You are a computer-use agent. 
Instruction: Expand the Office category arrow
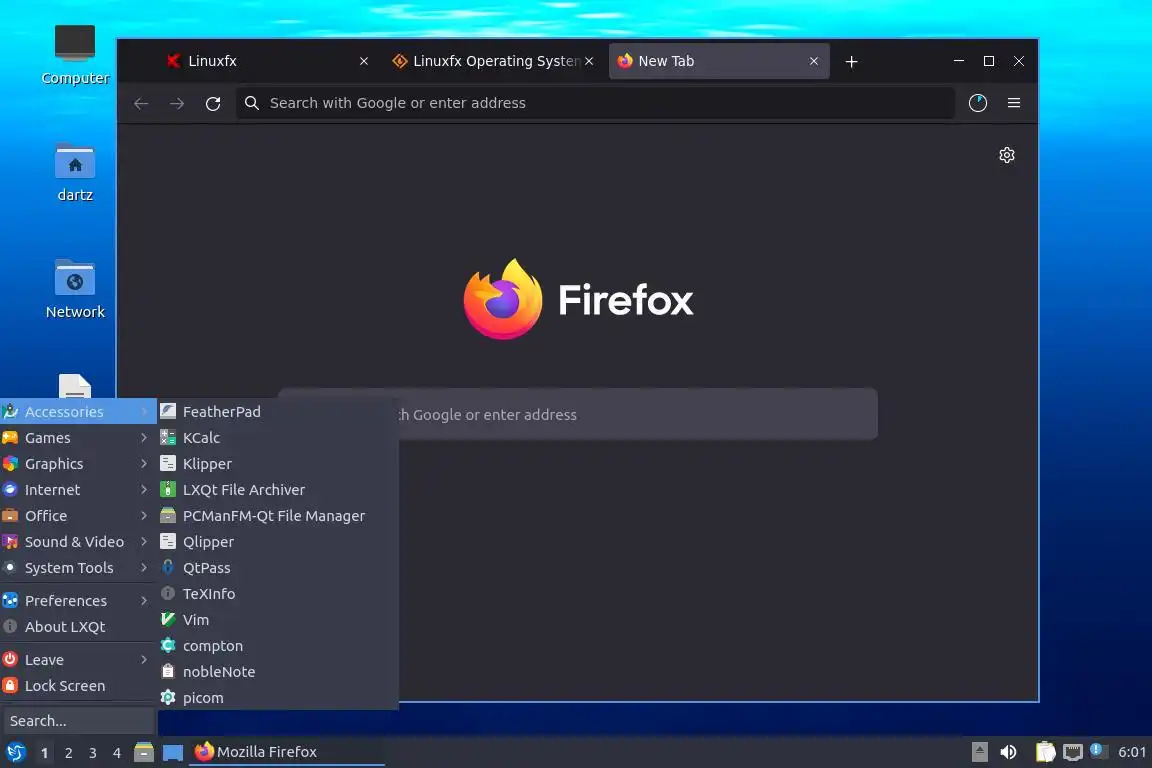tap(144, 516)
